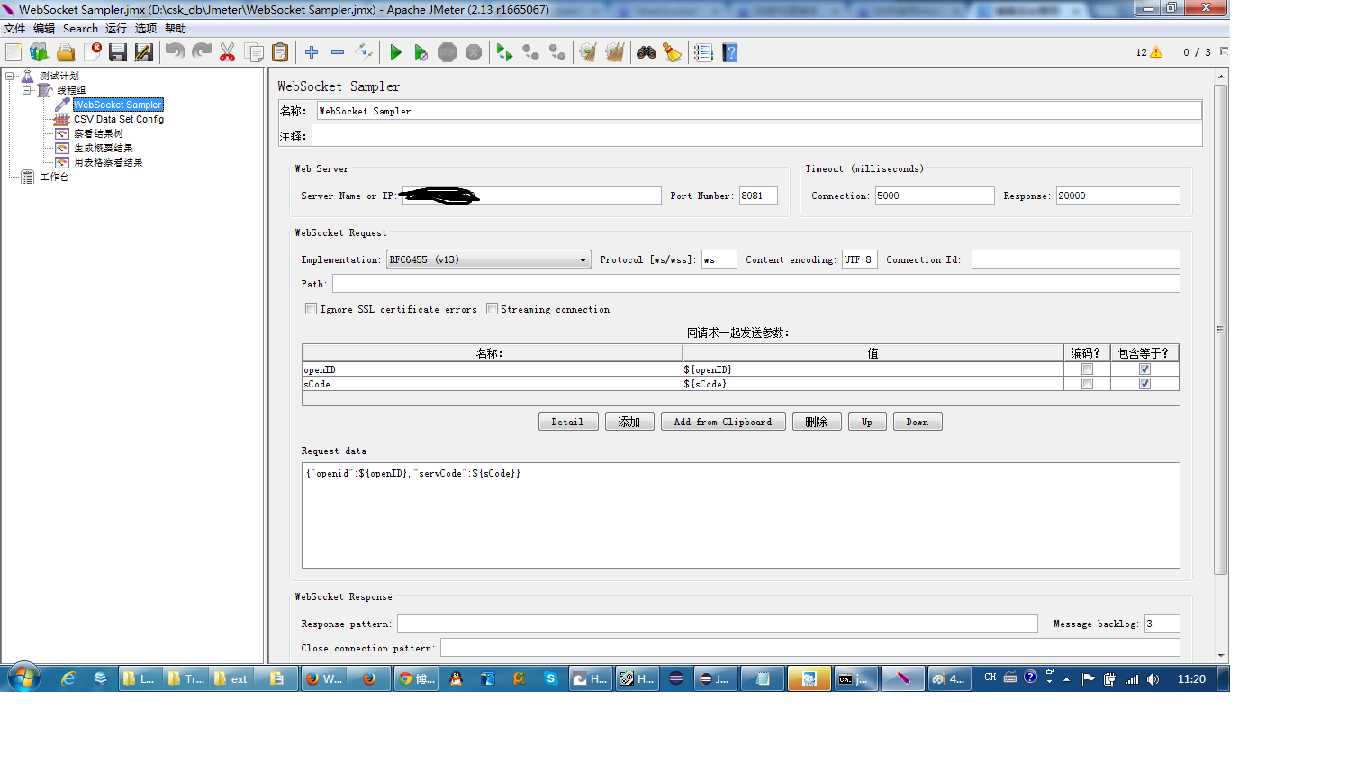This screenshot has height=768, width=1366.
Task: Click the Response timeout field
Action: pos(1118,196)
